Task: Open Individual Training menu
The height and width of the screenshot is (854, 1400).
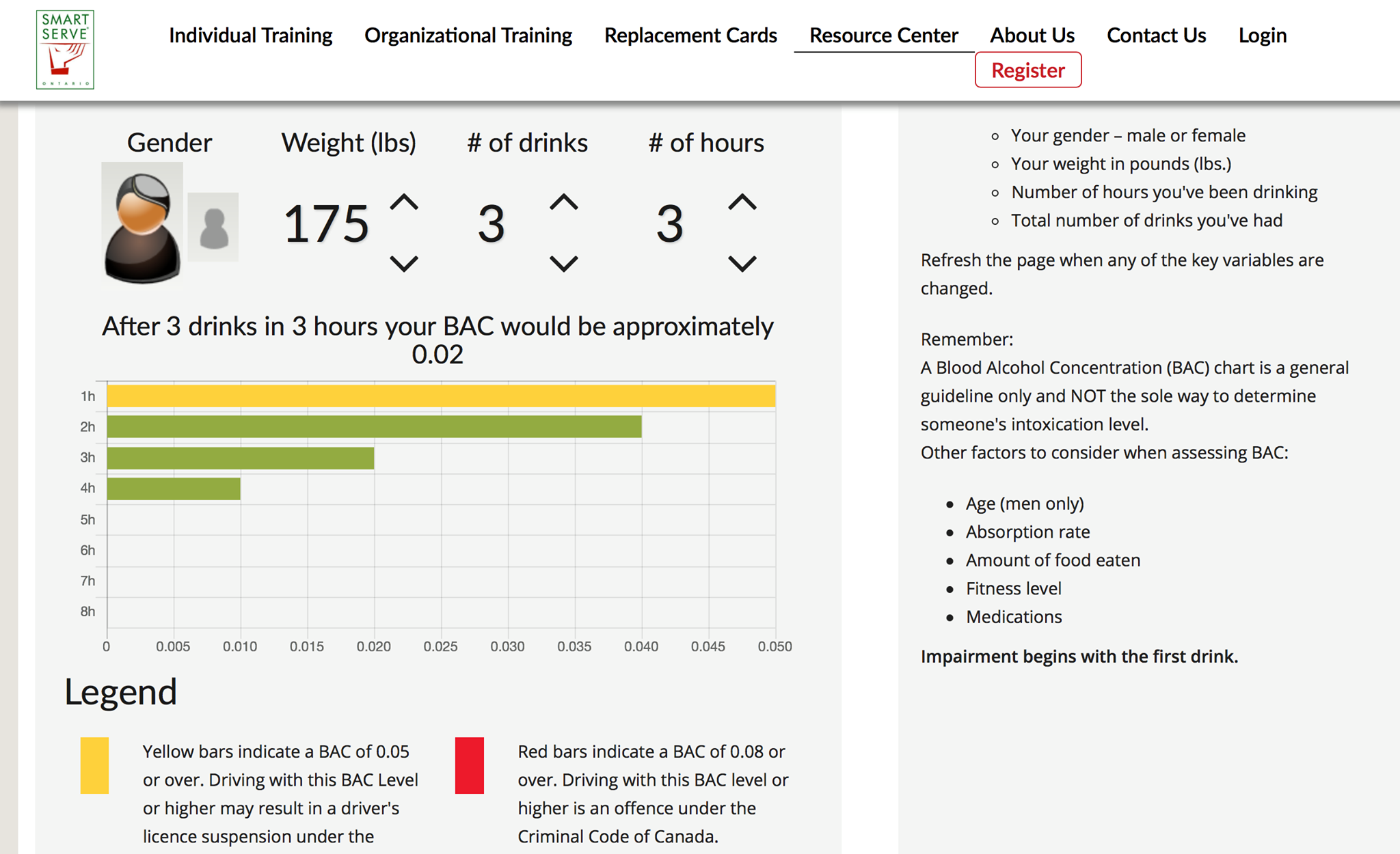Action: click(250, 35)
